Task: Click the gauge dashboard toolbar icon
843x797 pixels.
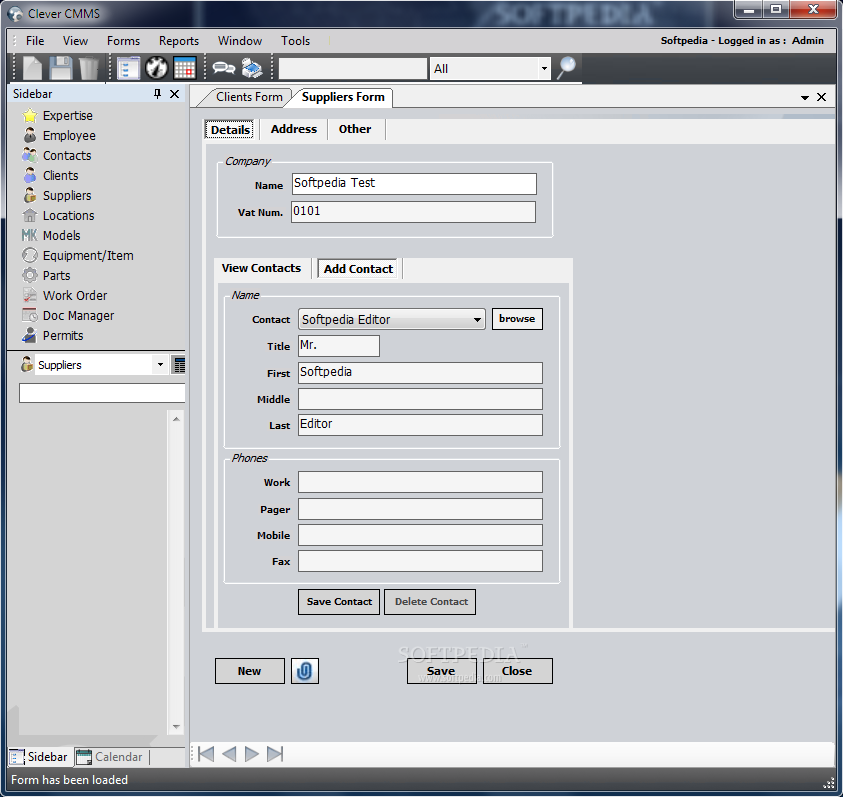Action: 156,68
